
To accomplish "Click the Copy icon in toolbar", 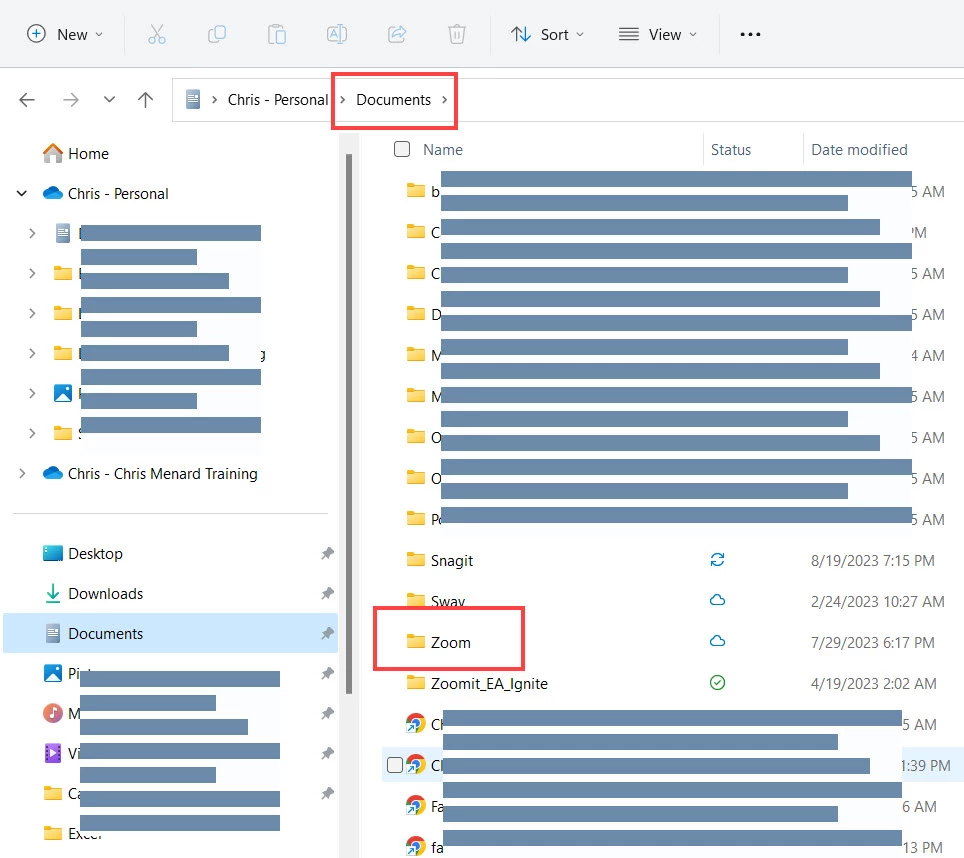I will pos(216,34).
